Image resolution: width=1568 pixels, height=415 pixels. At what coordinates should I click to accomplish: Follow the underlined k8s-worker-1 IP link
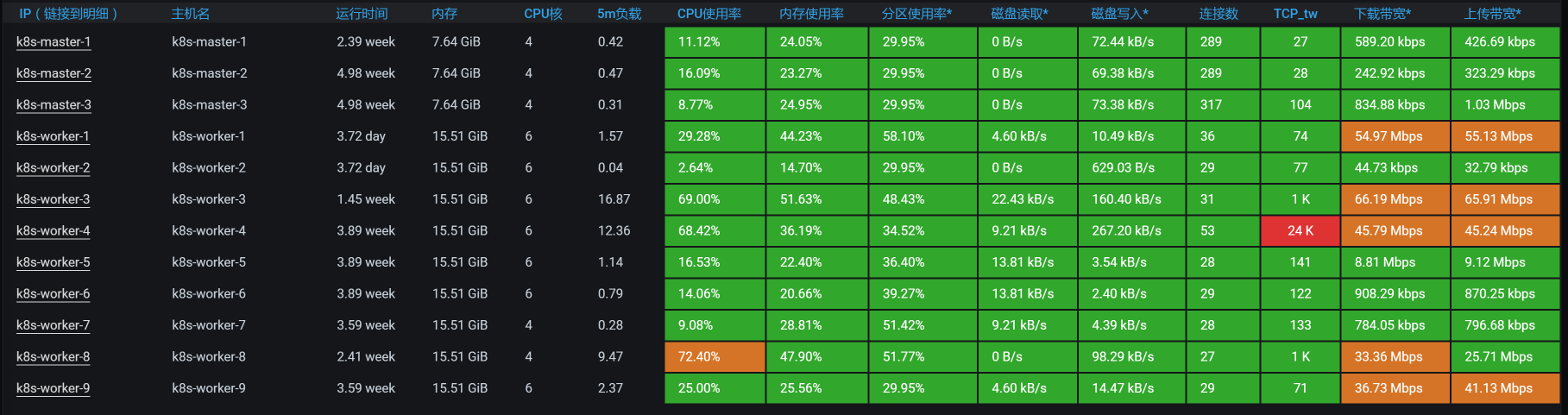click(54, 136)
